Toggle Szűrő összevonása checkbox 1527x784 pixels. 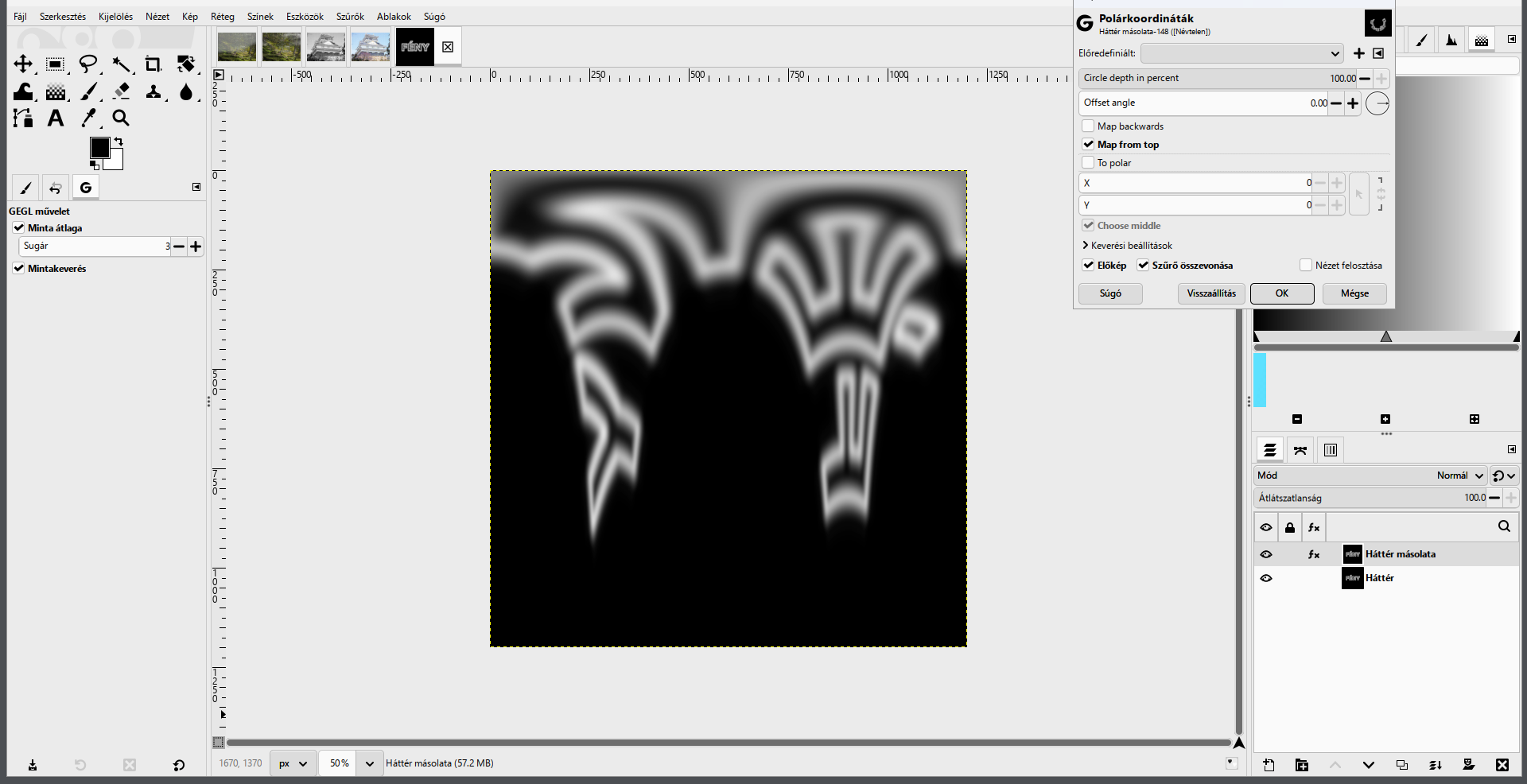pos(1143,265)
